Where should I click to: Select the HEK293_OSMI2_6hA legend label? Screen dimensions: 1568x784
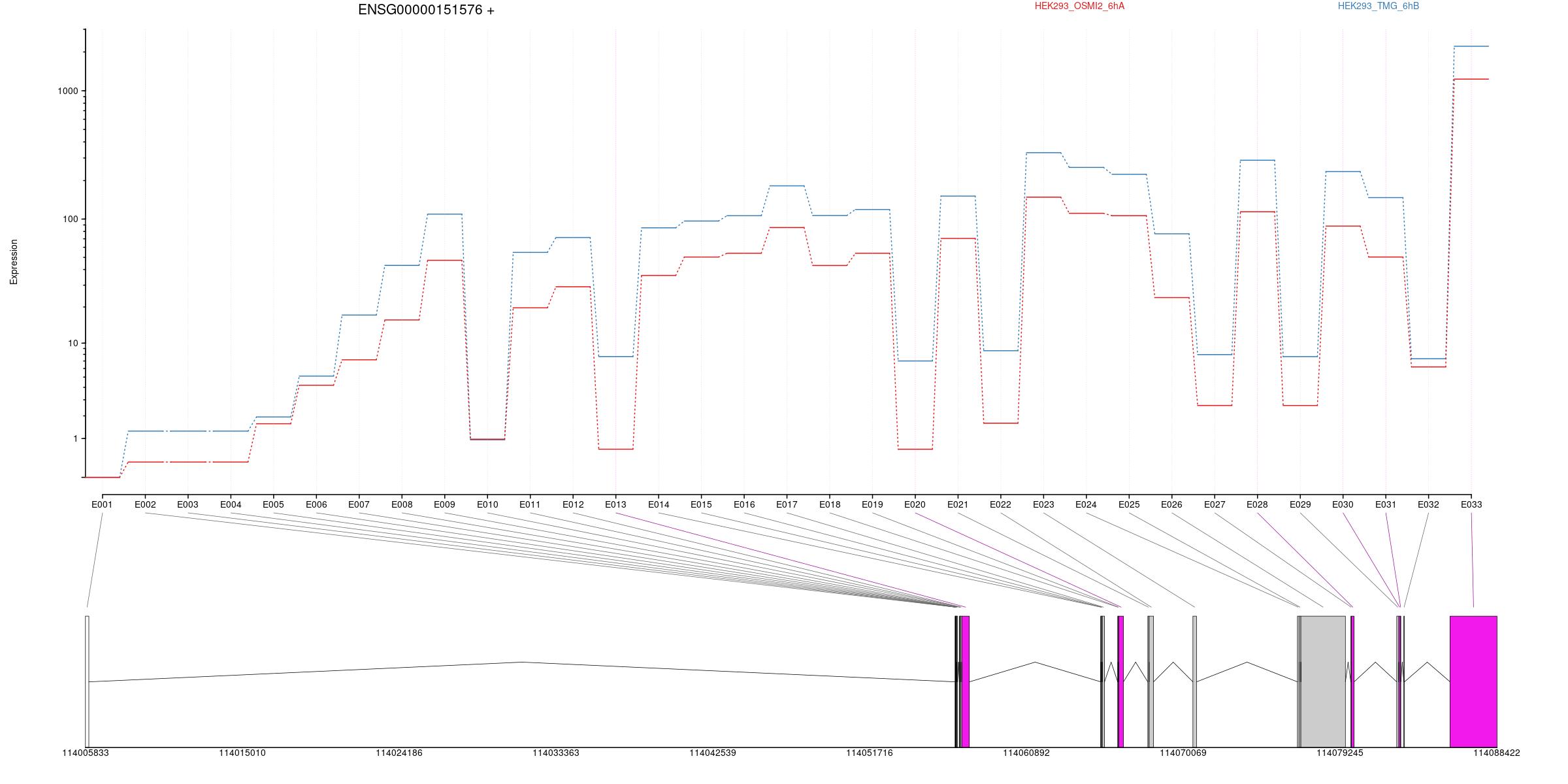(x=1079, y=7)
